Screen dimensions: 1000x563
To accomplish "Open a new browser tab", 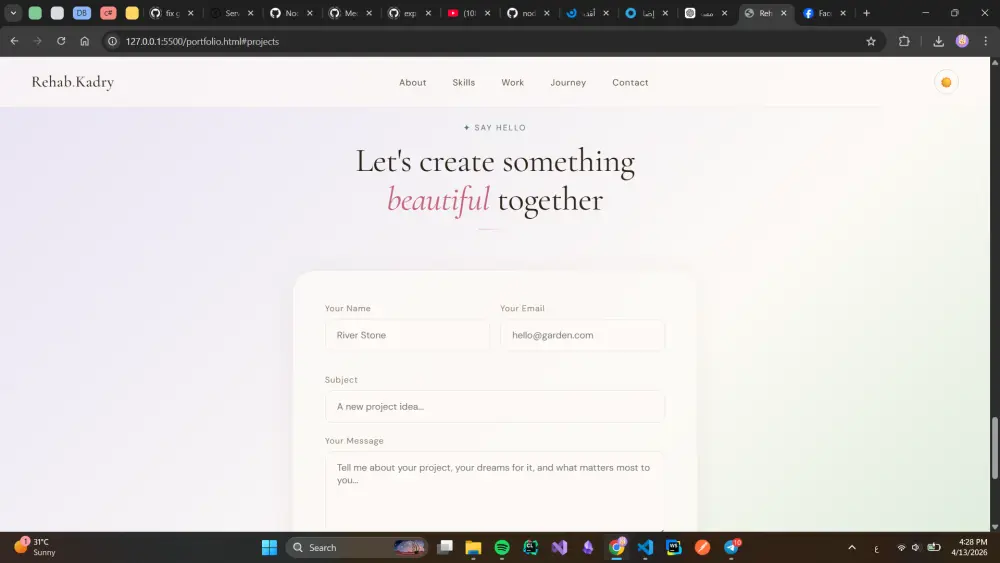I will (866, 13).
